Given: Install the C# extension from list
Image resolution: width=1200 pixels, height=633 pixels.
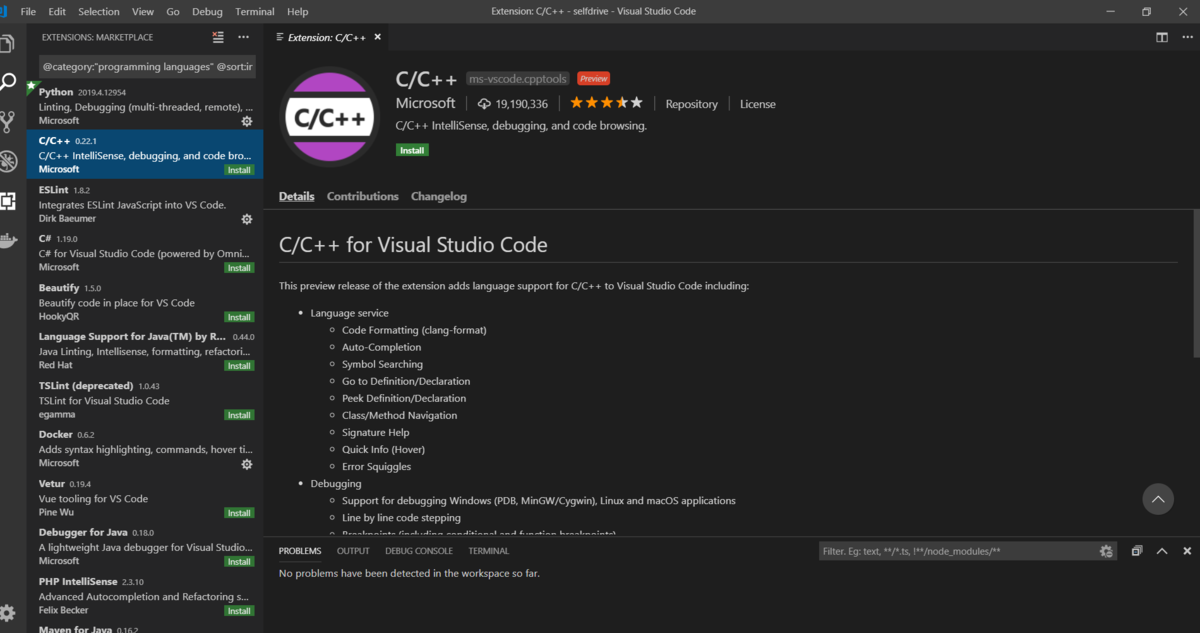Looking at the screenshot, I should tap(239, 268).
